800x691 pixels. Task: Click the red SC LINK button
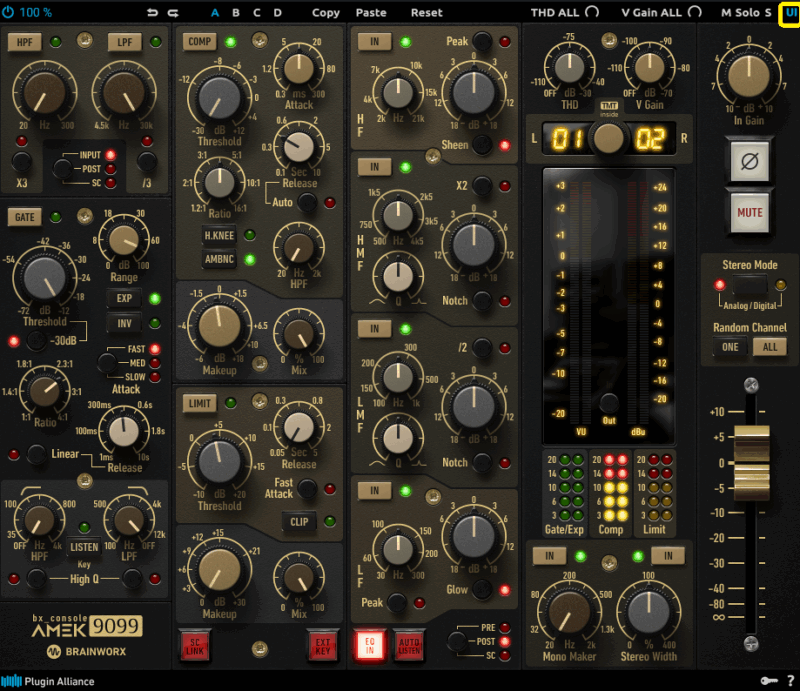[x=195, y=646]
